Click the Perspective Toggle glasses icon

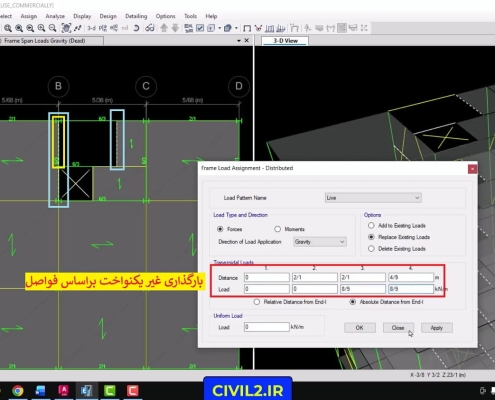coord(150,28)
